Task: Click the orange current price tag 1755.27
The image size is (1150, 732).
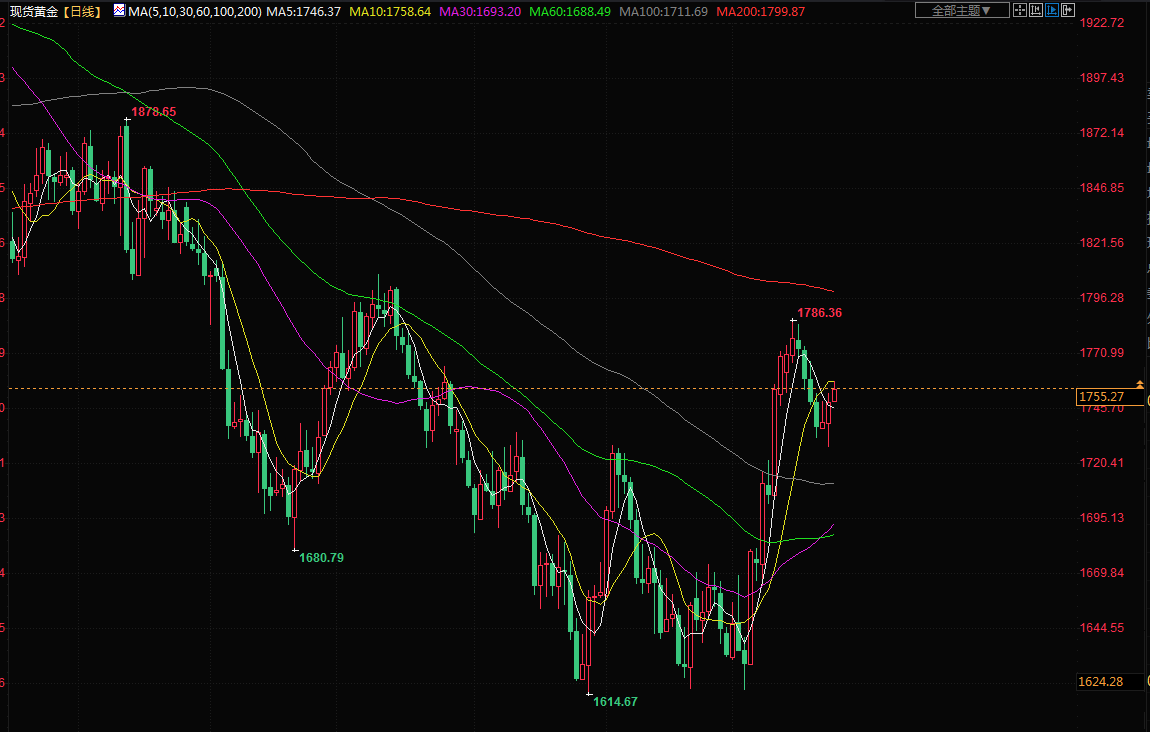Action: pos(1101,397)
